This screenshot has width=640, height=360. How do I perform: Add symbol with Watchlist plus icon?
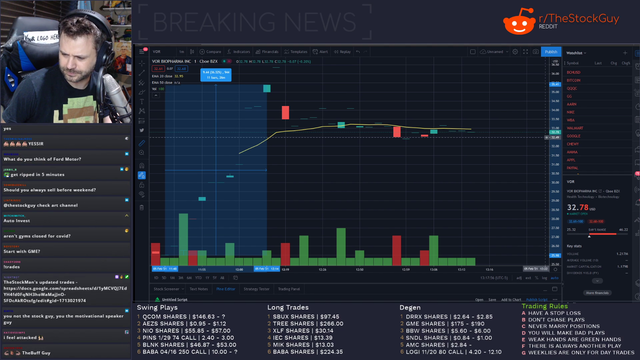625,53
